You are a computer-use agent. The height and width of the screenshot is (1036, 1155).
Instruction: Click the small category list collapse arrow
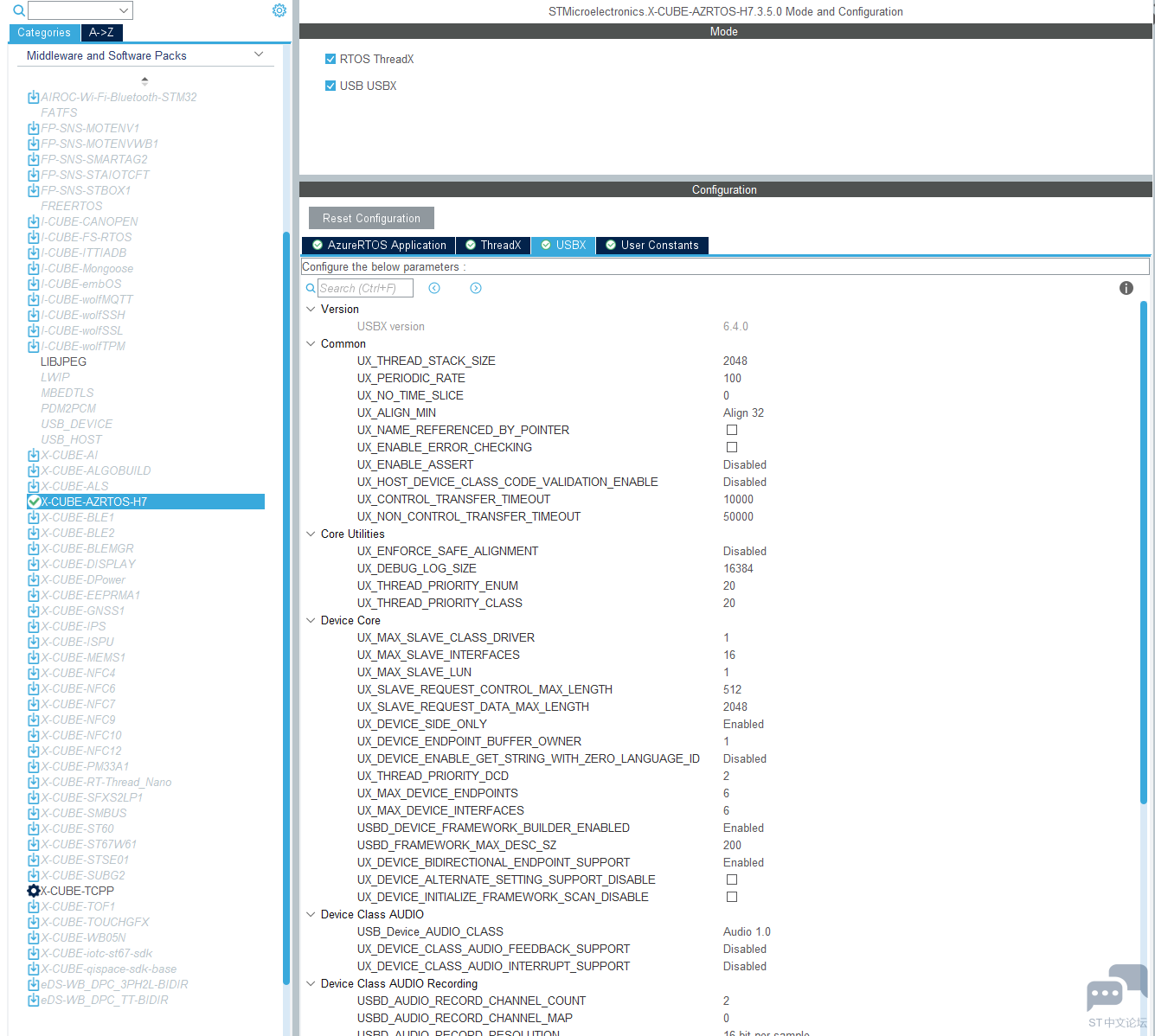[x=144, y=80]
